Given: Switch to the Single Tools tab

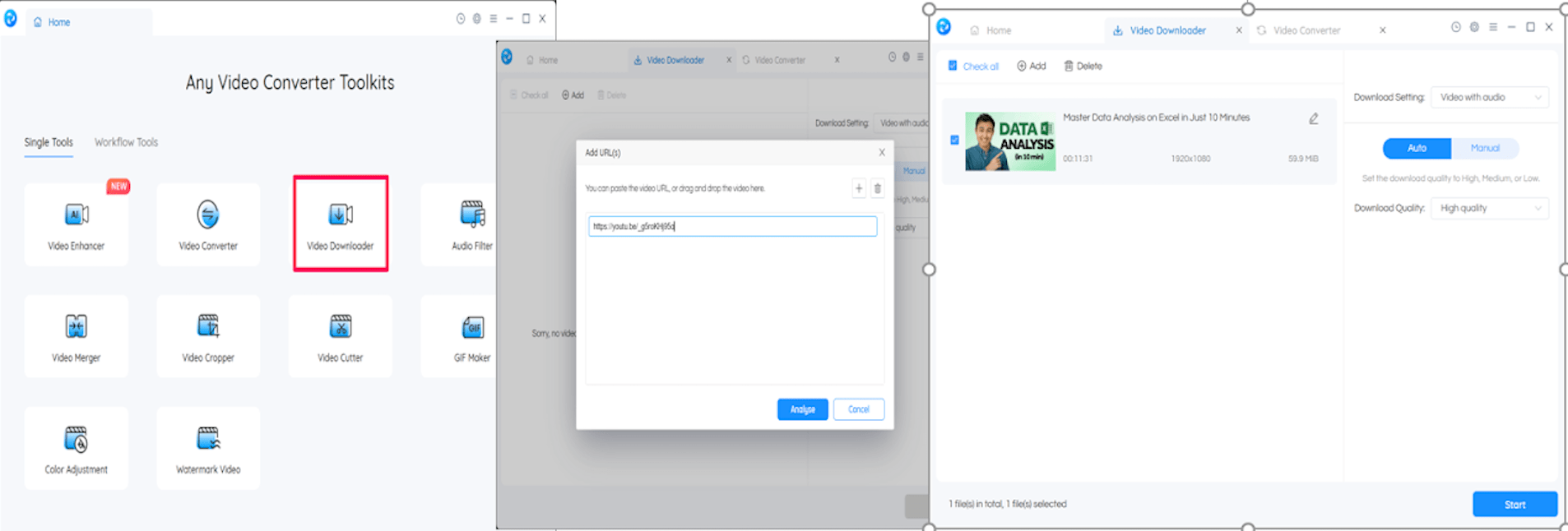Looking at the screenshot, I should (x=49, y=142).
